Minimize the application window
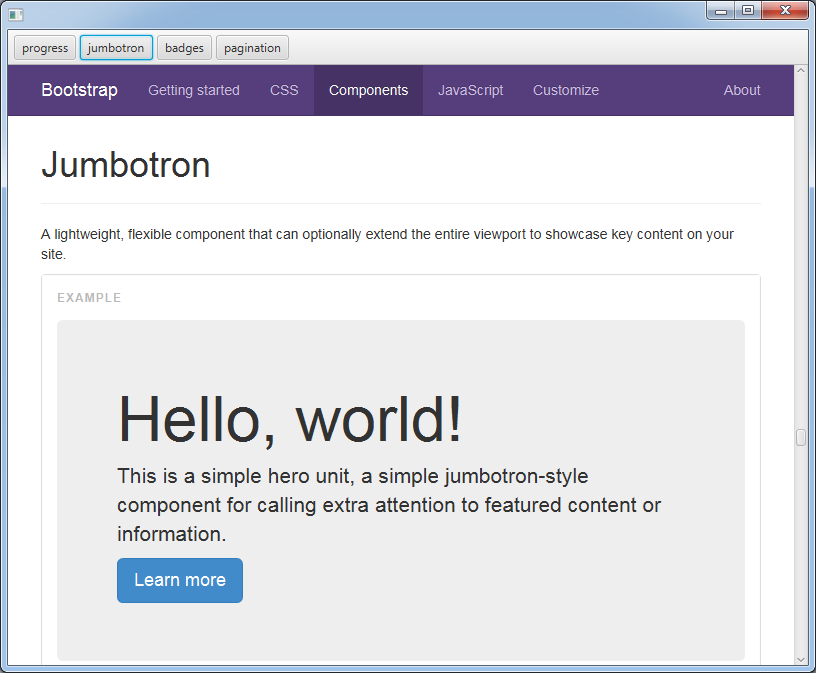 (x=720, y=10)
